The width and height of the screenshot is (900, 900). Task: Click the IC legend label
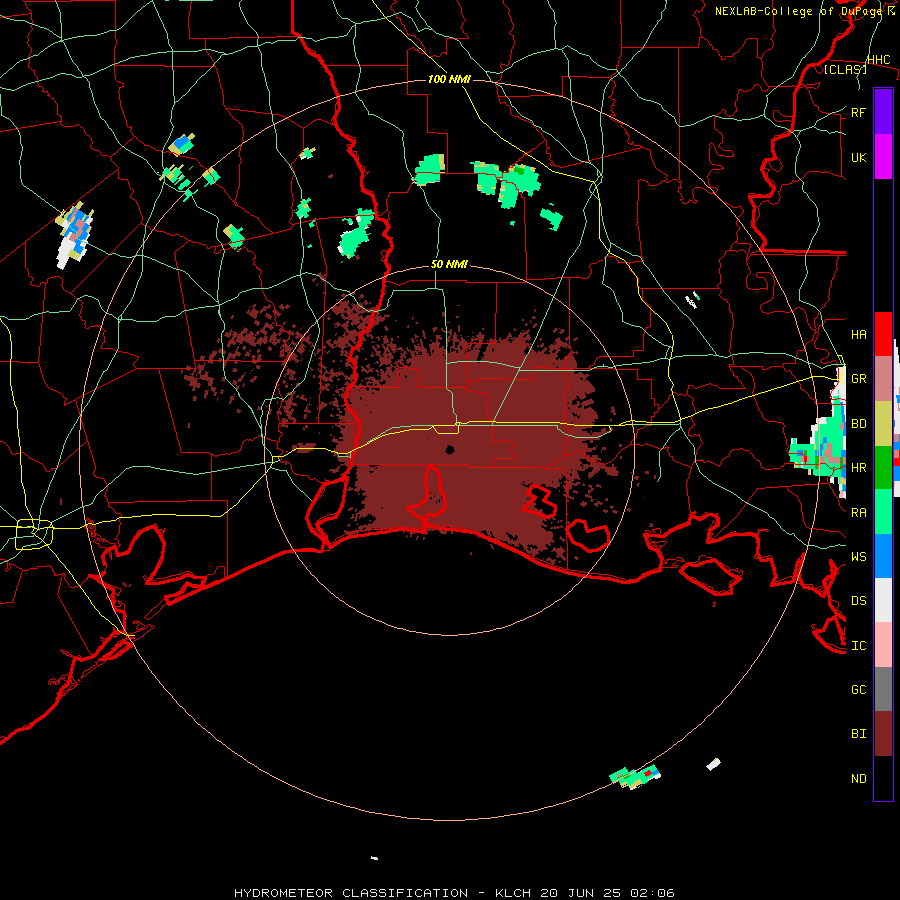pos(859,646)
